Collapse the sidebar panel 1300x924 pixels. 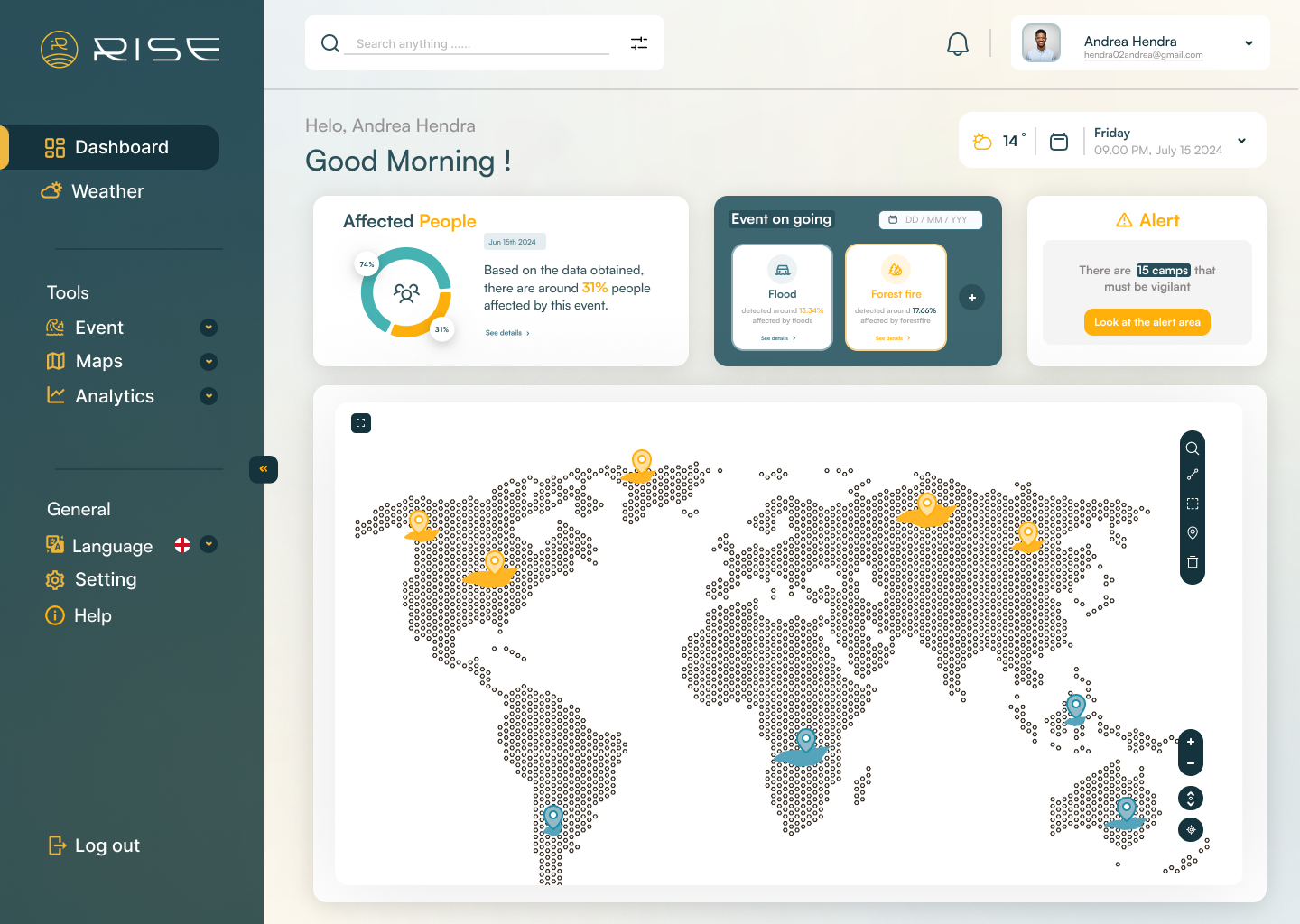(264, 469)
